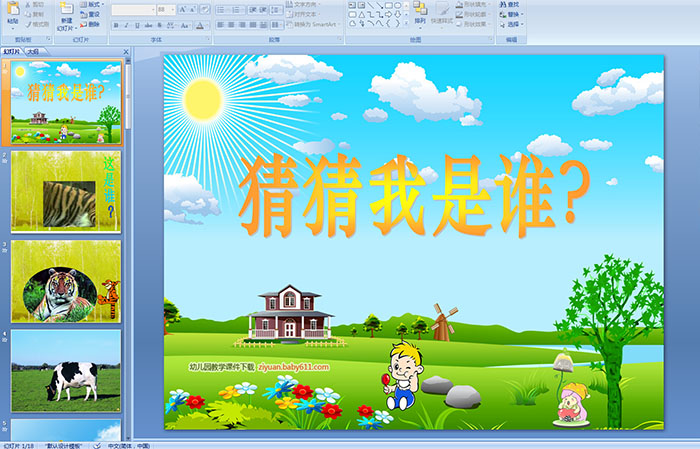Open the Change Case (Aa) dropdown

[x=185, y=25]
